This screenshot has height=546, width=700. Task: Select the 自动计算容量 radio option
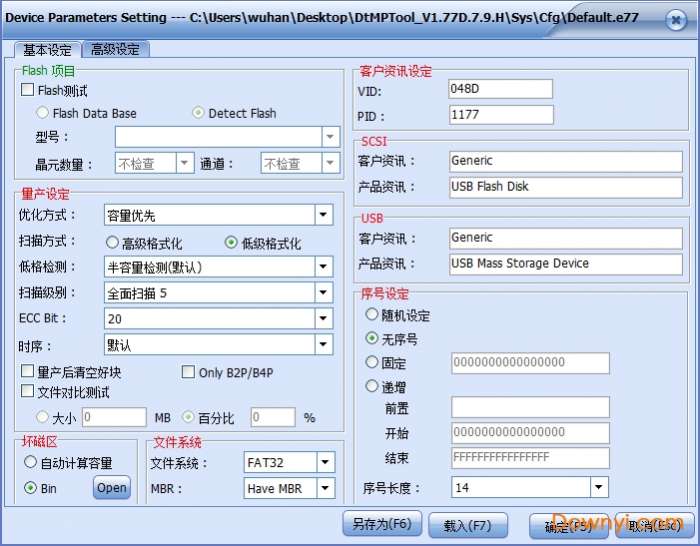[x=30, y=462]
